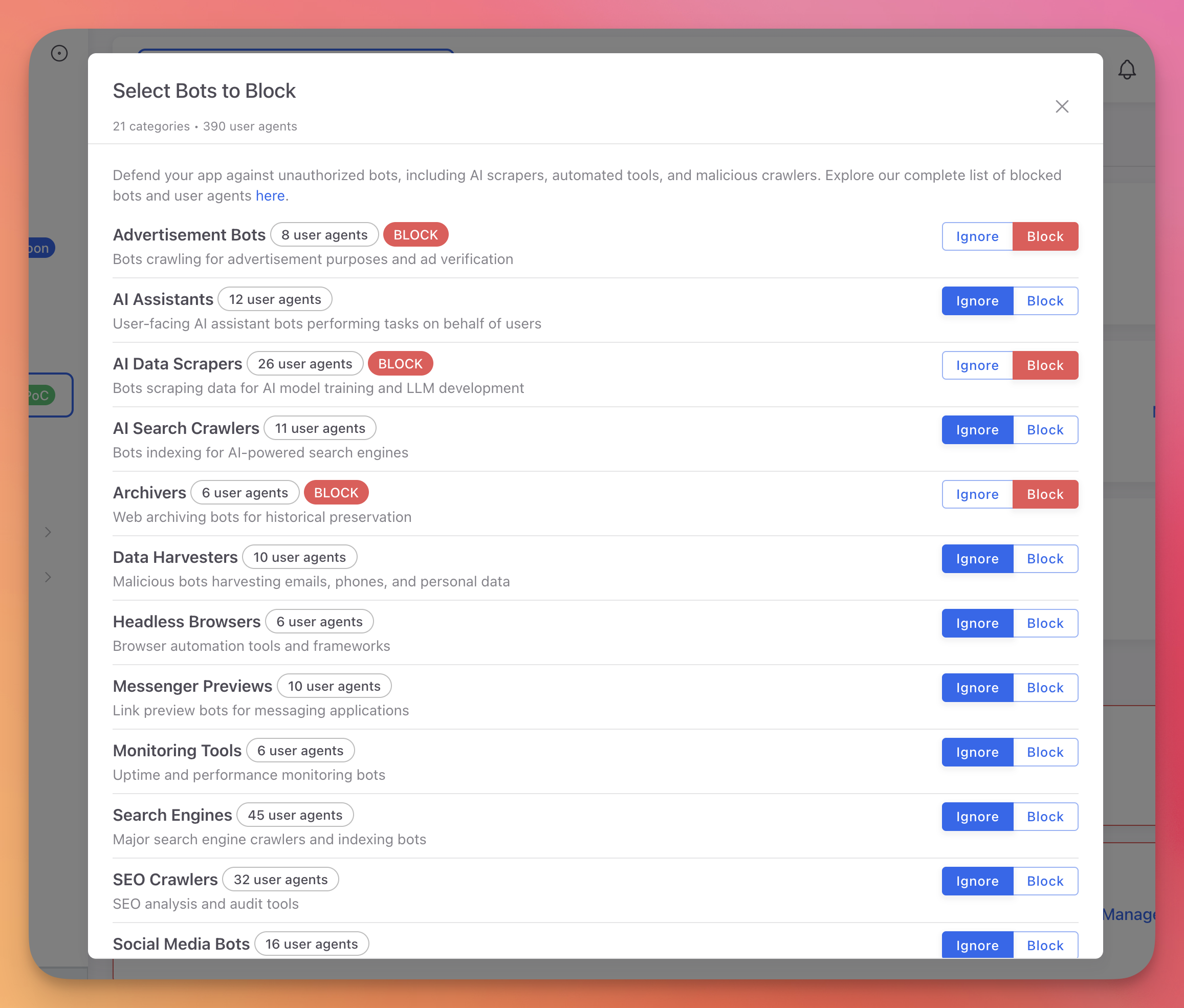Switch AI Data Scrapers to Ignore

(x=977, y=365)
